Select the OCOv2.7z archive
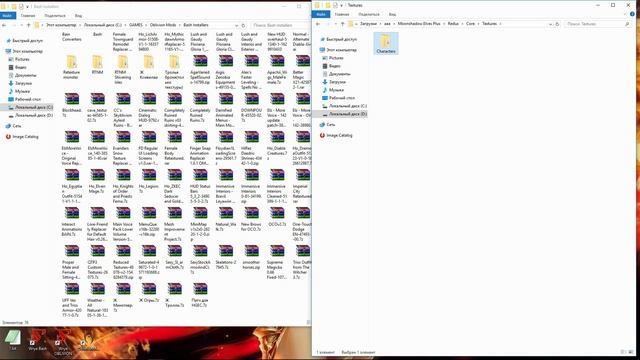 click(x=277, y=217)
